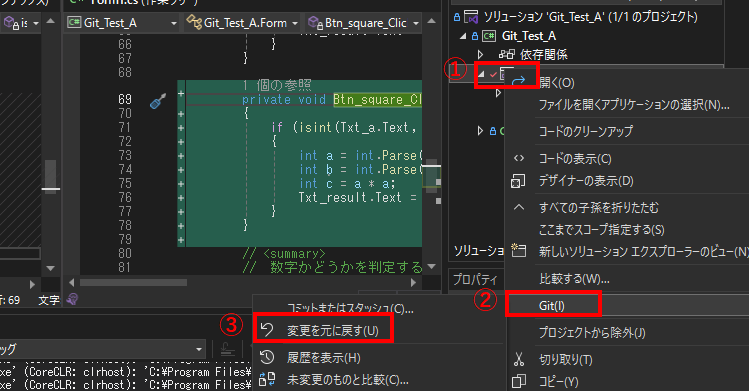749x391 pixels.
Task: Open the Btn_square_Clic member dropdown
Action: (416, 23)
